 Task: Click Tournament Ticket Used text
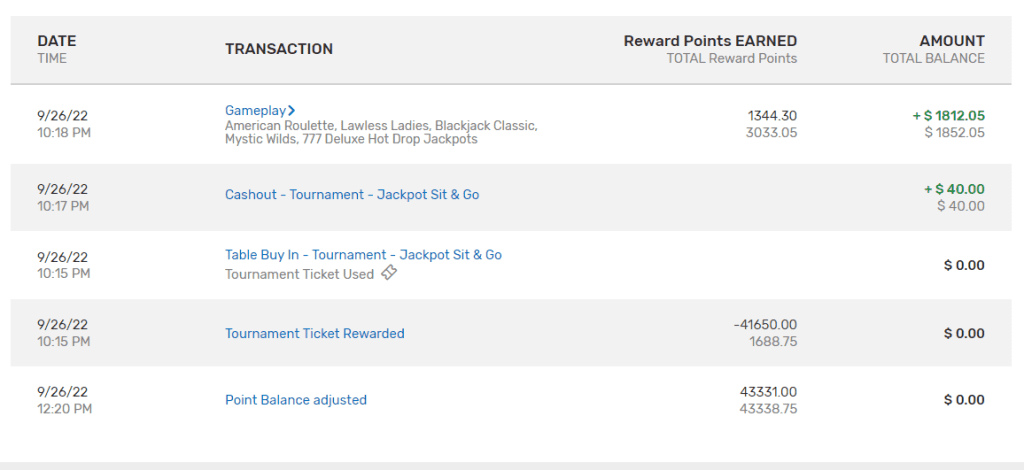(x=299, y=274)
